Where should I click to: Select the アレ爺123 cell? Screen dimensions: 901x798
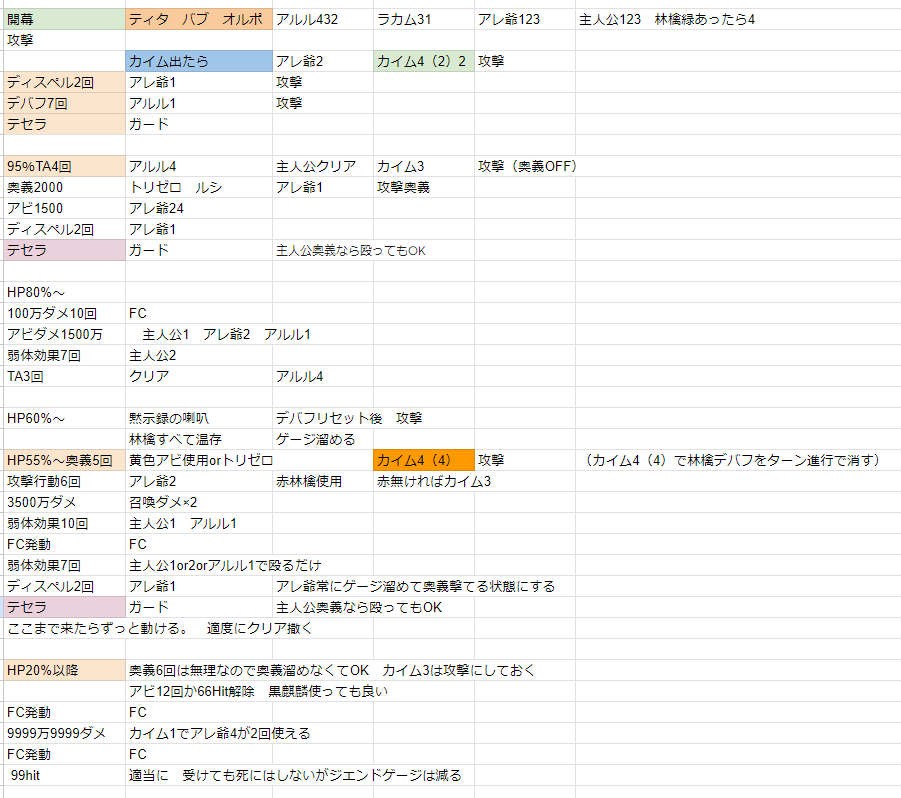[x=525, y=19]
